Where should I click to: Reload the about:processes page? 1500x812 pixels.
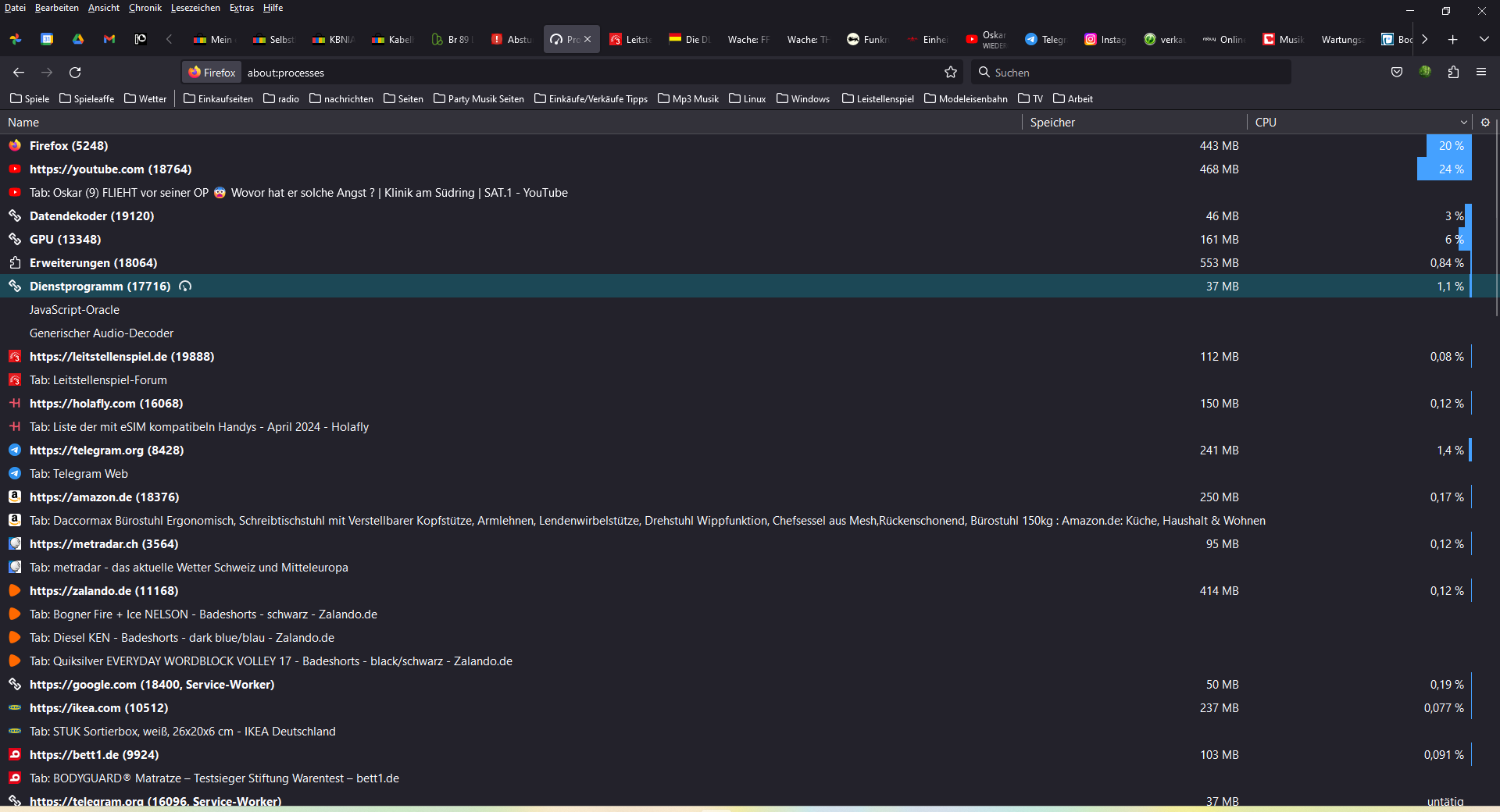(x=75, y=73)
